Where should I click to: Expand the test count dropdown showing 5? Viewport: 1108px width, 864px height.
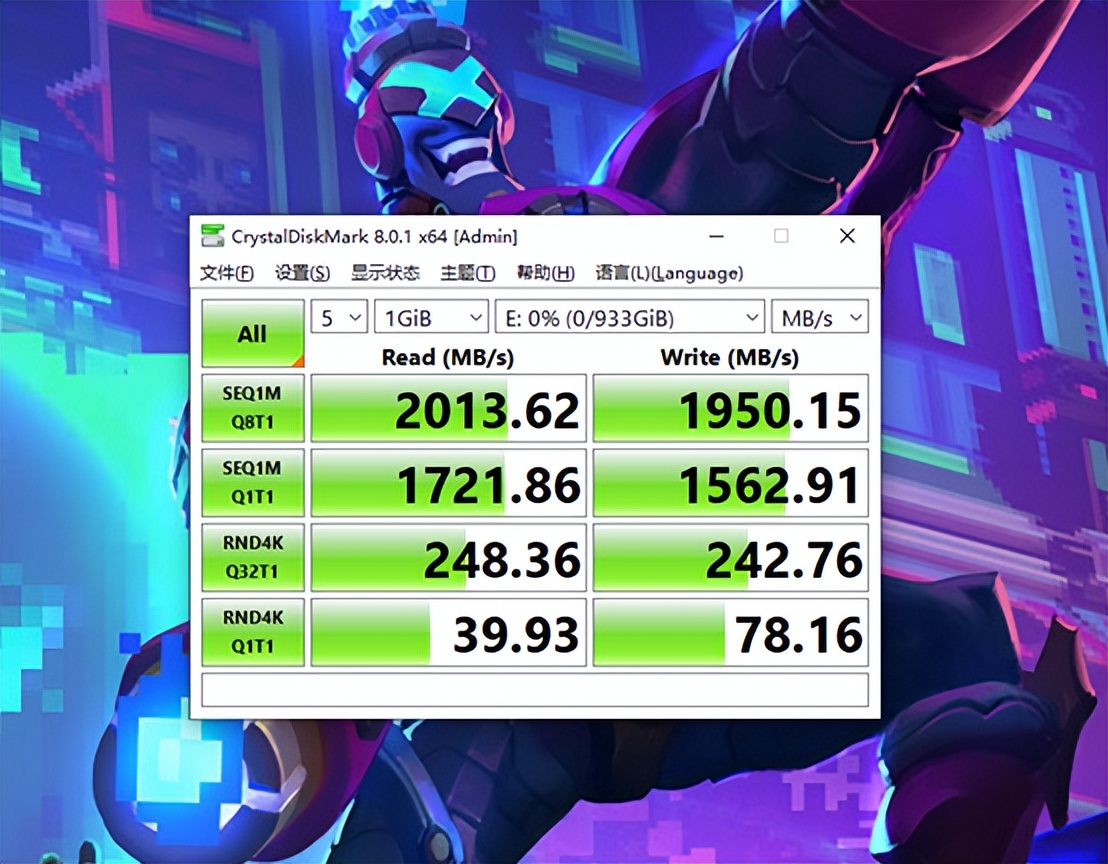pyautogui.click(x=339, y=317)
